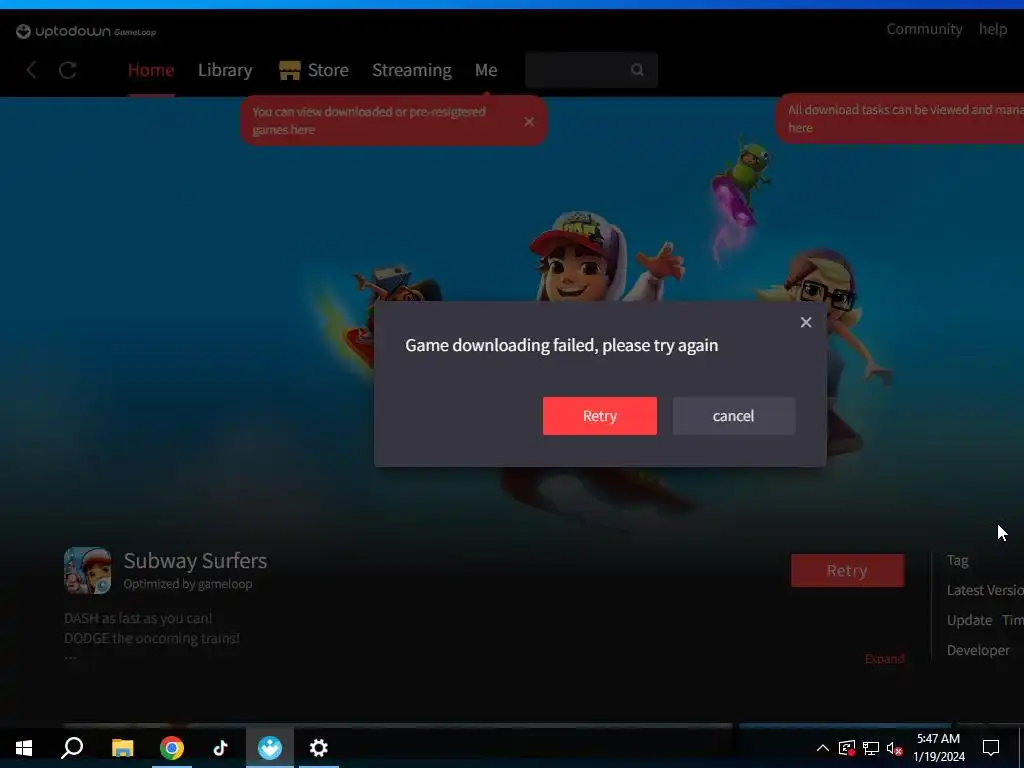Click the back arrow icon
Image resolution: width=1024 pixels, height=768 pixels.
(31, 70)
